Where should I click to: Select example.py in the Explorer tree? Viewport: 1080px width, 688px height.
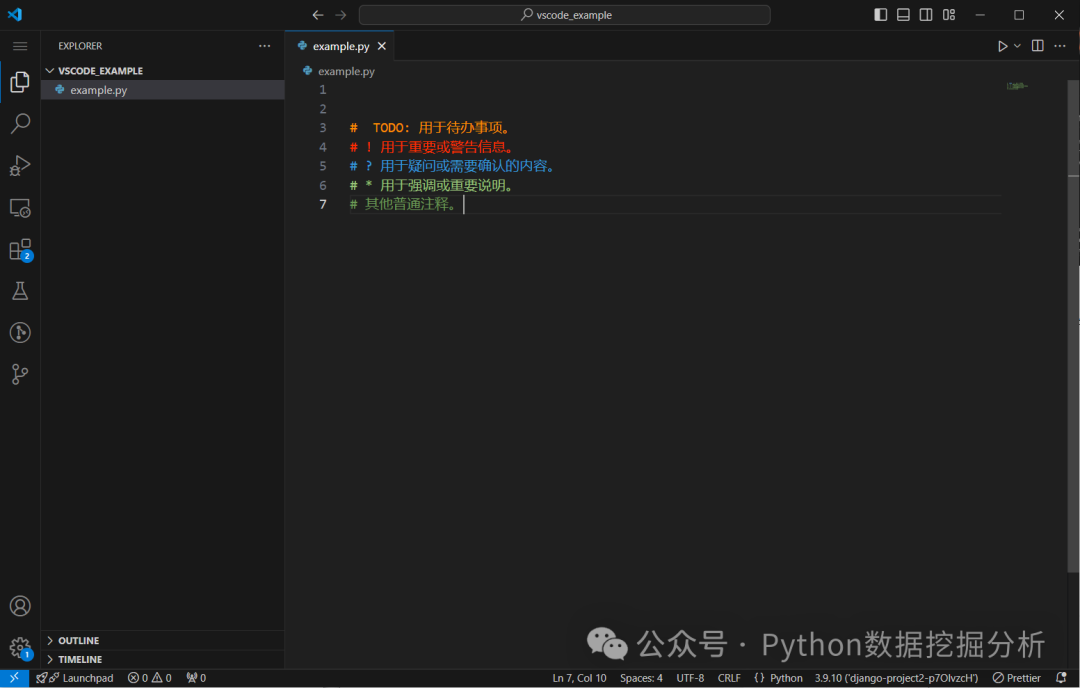pos(163,90)
